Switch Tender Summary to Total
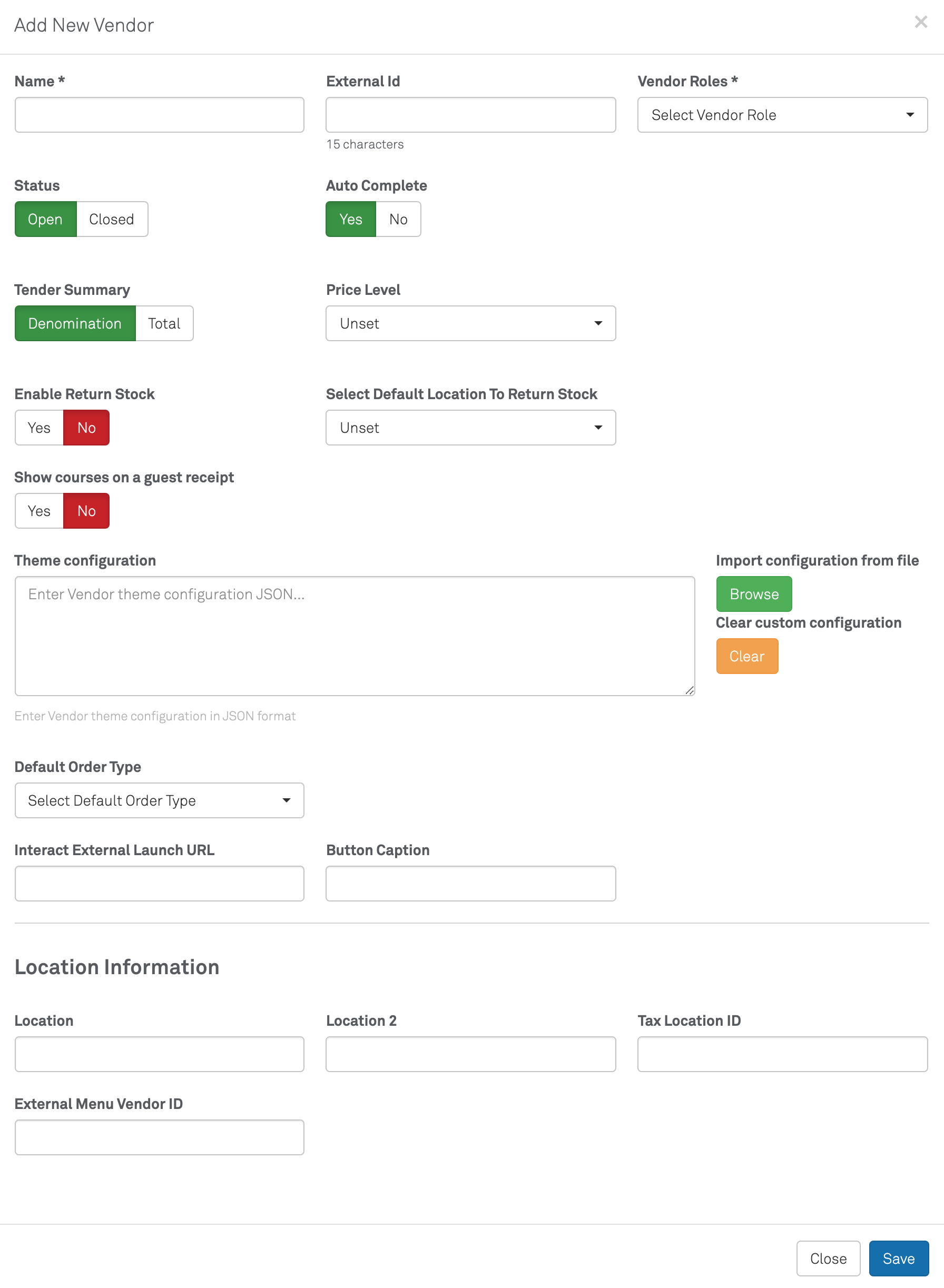This screenshot has width=944, height=1288. pyautogui.click(x=164, y=324)
